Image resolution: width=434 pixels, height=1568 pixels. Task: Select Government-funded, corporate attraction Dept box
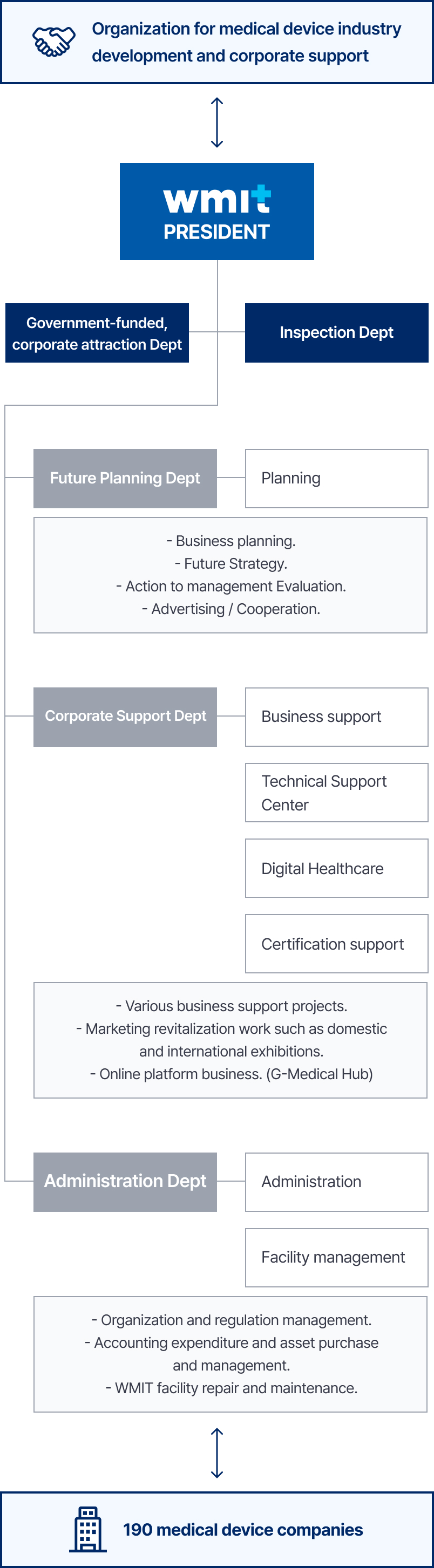coord(97,333)
